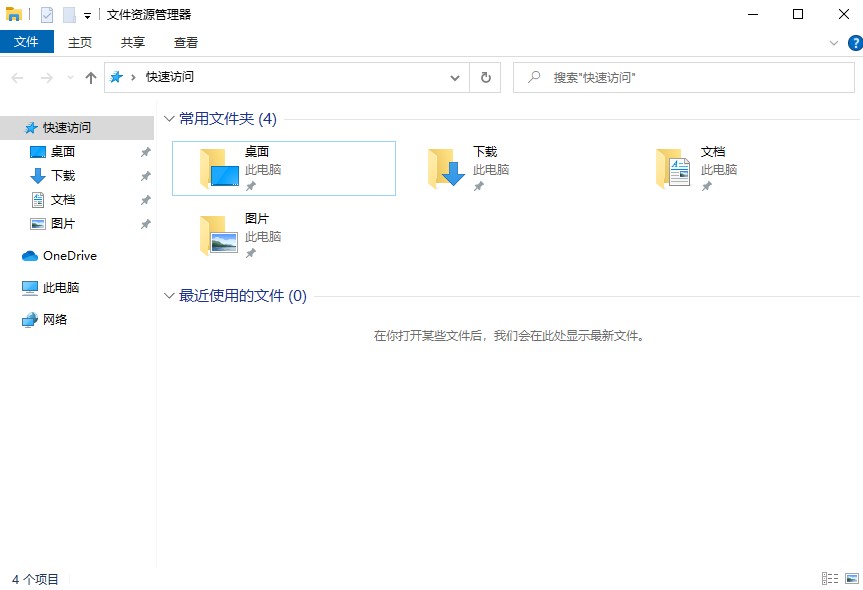The height and width of the screenshot is (590, 863).
Task: Switch to the 查看 ribbon tab
Action: (185, 42)
